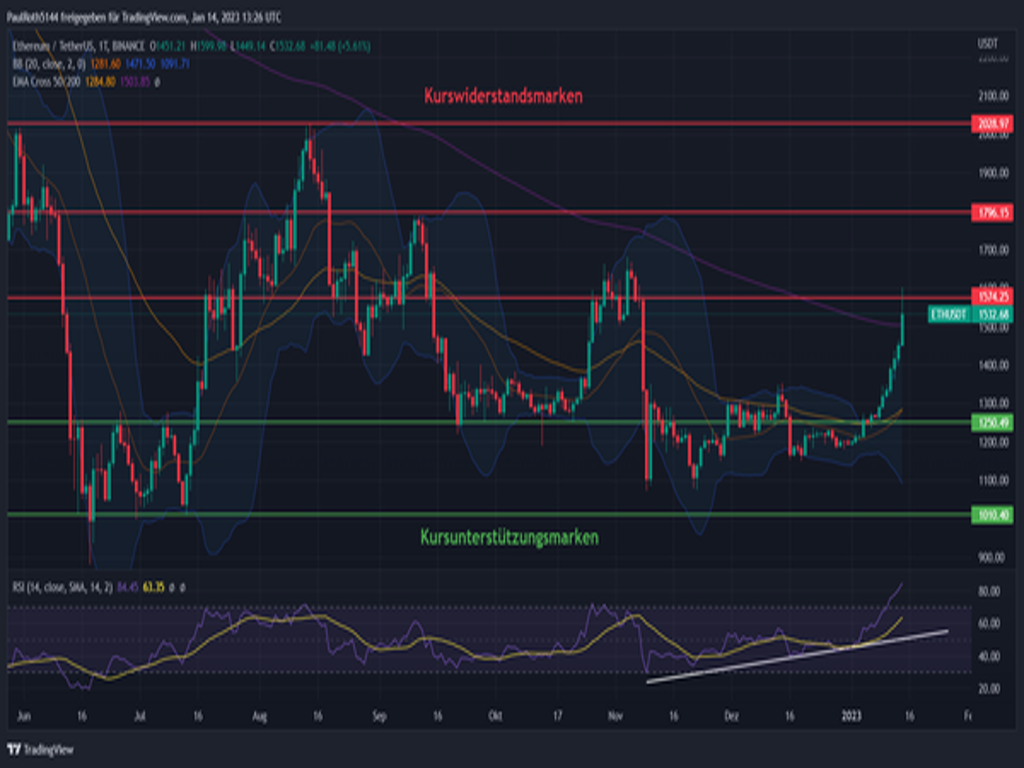Click the USDT currency label on price axis

[987, 44]
